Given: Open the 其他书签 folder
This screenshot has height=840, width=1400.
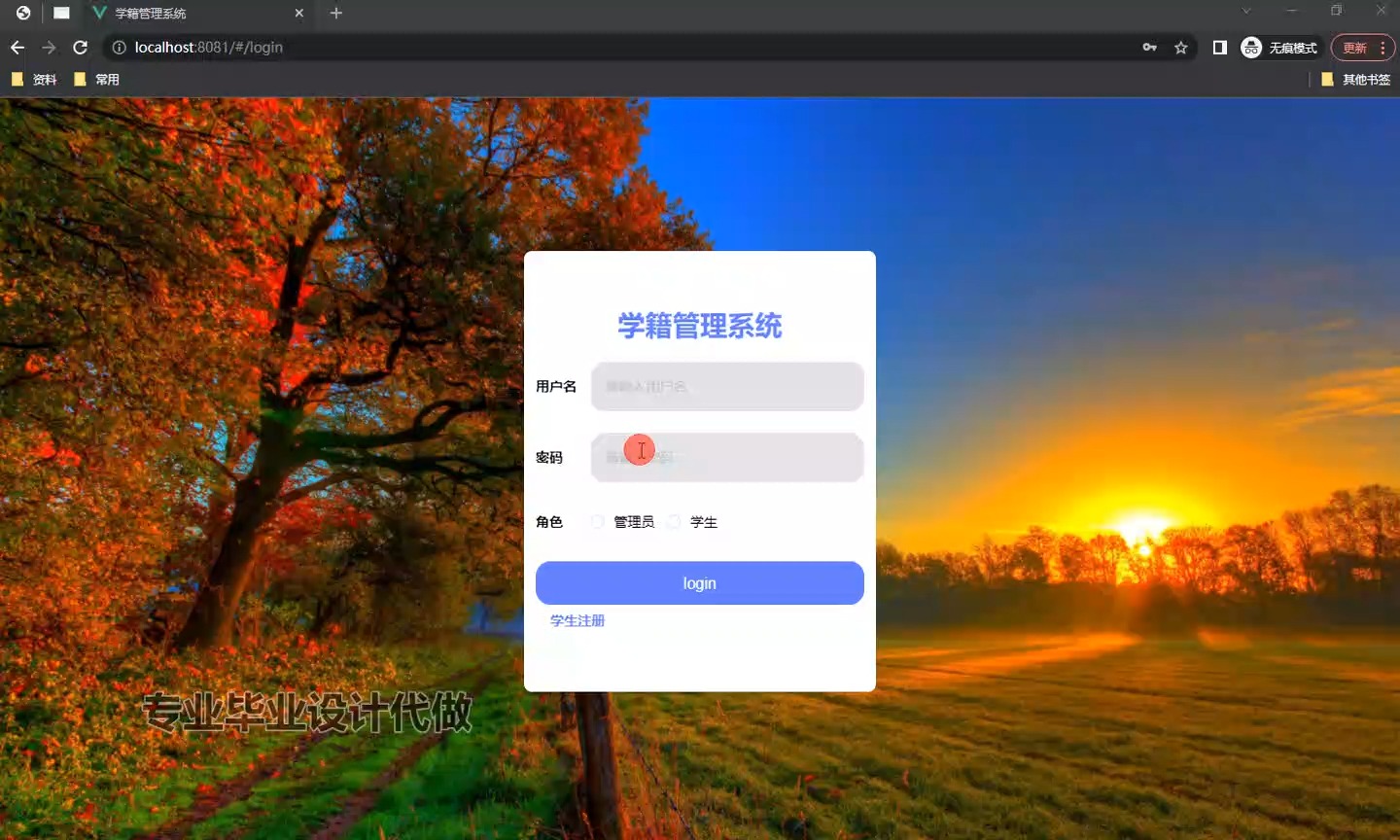Looking at the screenshot, I should (x=1355, y=80).
